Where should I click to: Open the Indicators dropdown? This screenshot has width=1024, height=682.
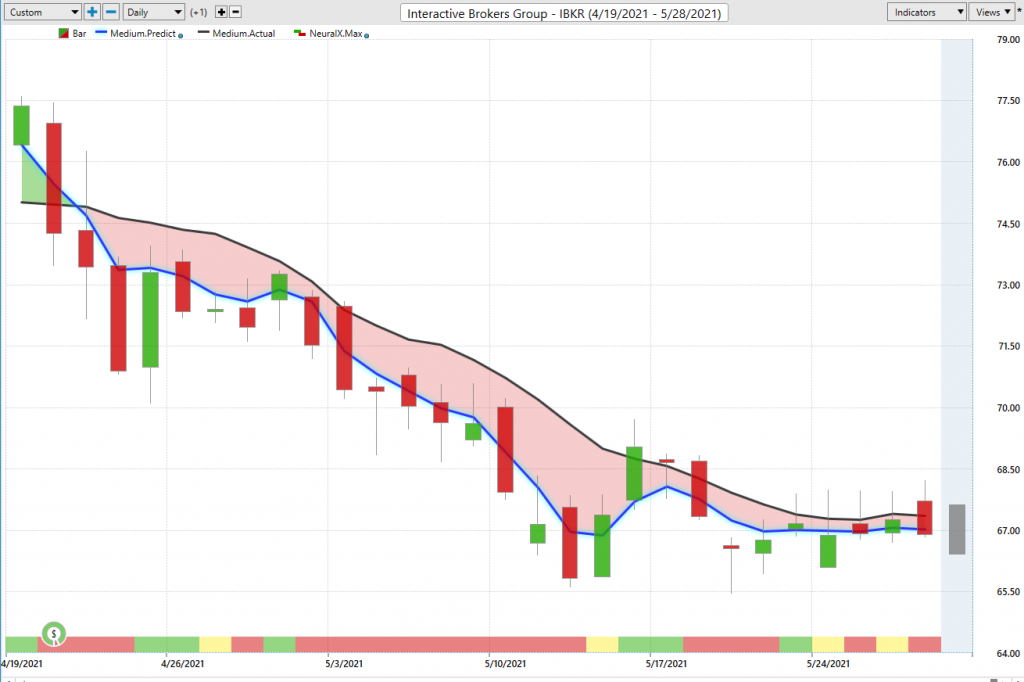[x=927, y=12]
